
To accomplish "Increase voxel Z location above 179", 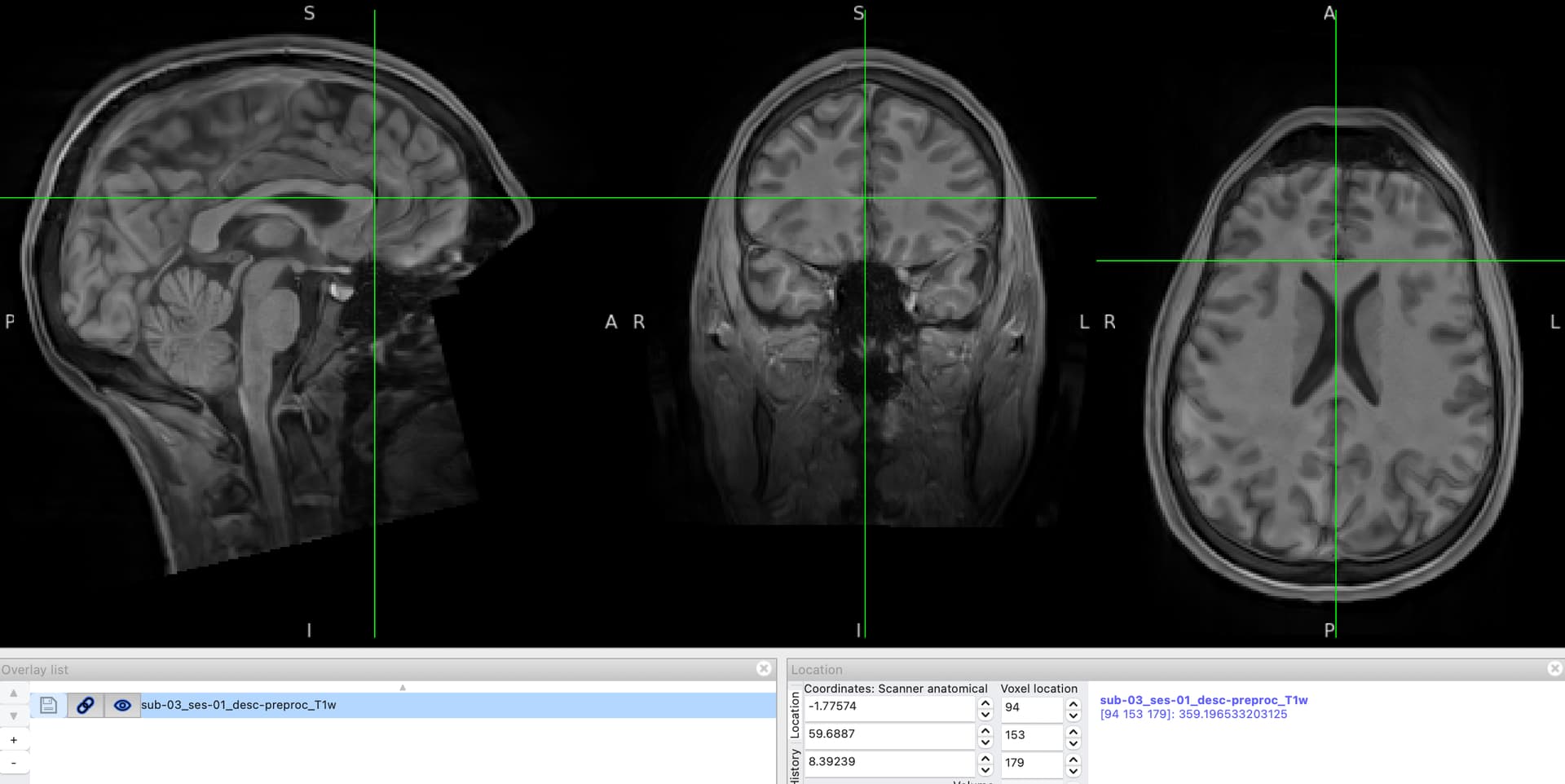I will click(1073, 758).
